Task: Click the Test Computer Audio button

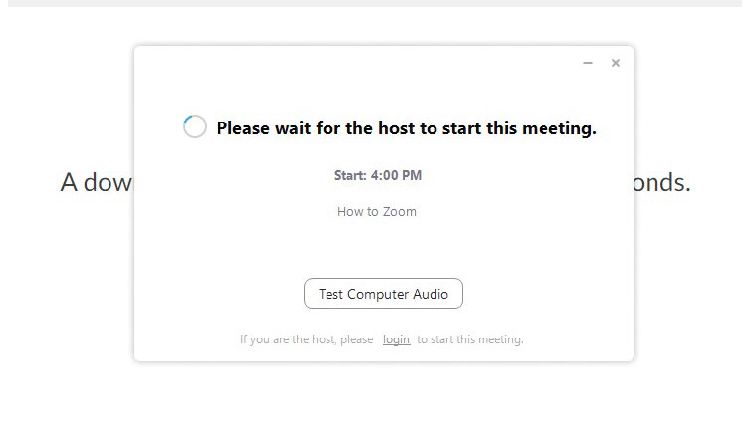Action: click(383, 294)
